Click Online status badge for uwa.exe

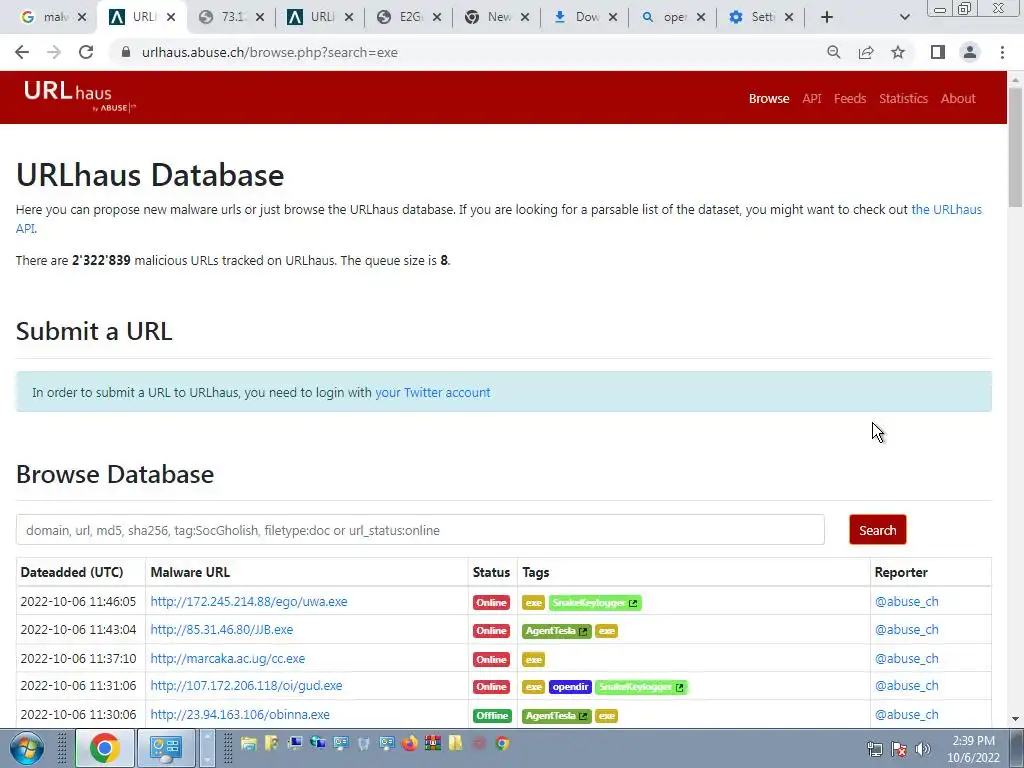tap(491, 603)
